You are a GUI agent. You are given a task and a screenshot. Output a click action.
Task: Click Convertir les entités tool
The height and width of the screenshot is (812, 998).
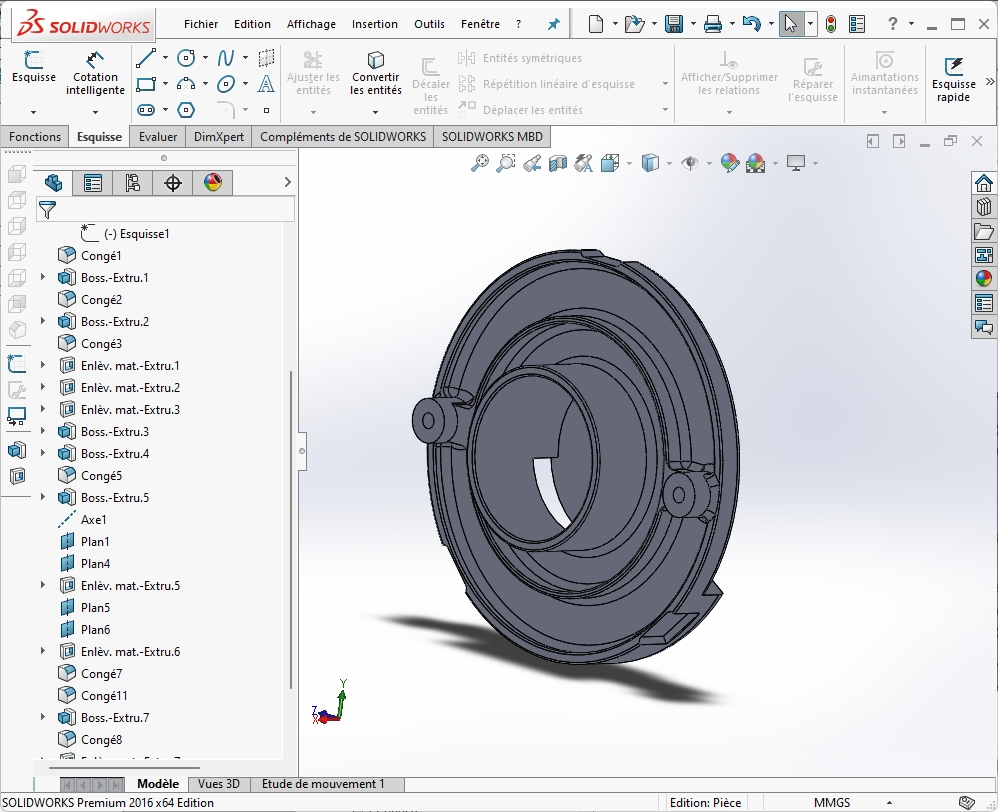click(375, 73)
